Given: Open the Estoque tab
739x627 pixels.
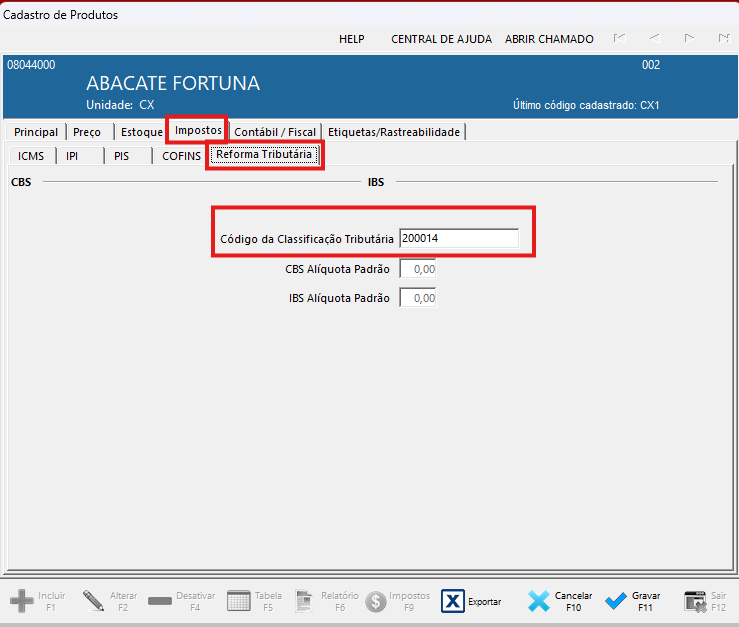Looking at the screenshot, I should (141, 132).
